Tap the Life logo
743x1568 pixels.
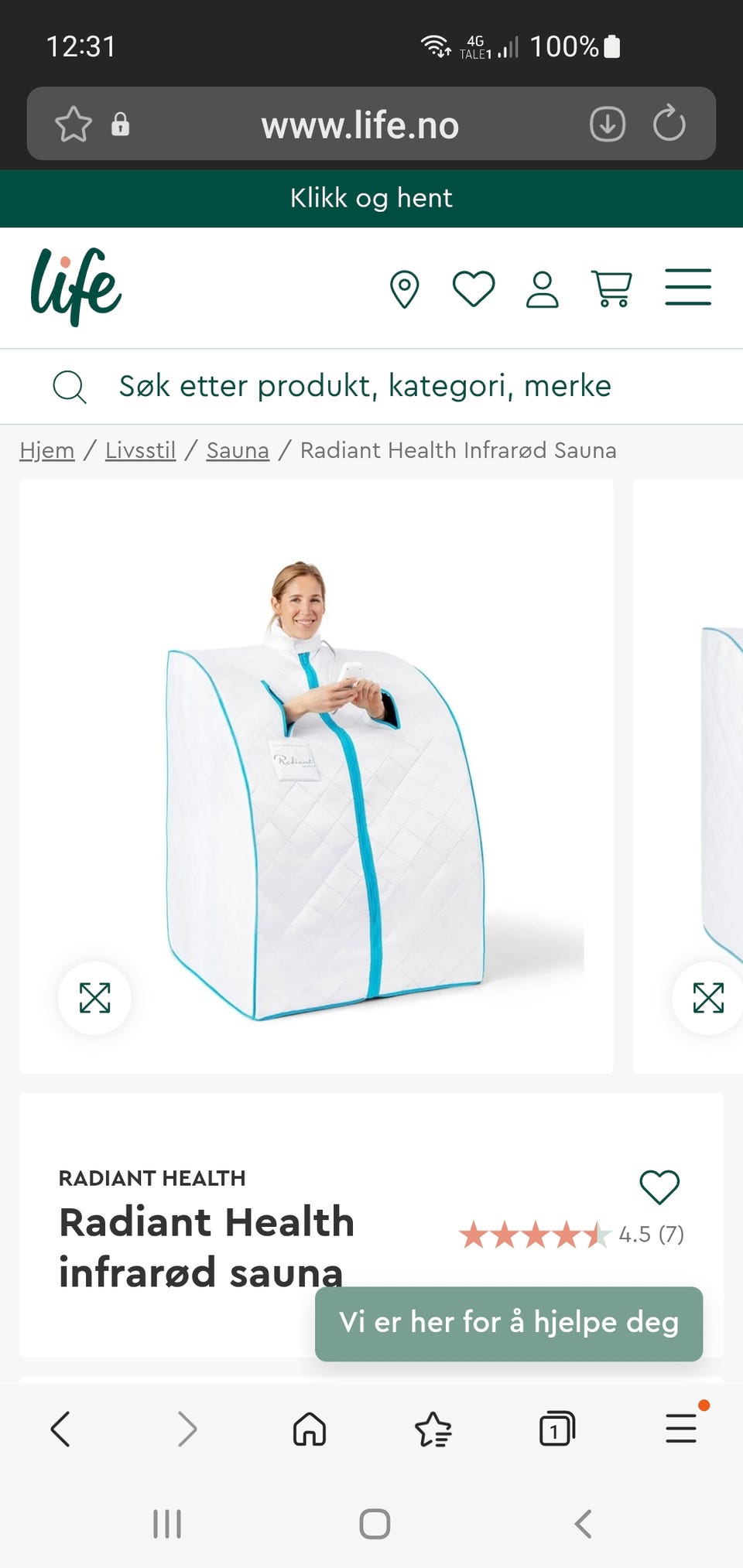tap(76, 287)
